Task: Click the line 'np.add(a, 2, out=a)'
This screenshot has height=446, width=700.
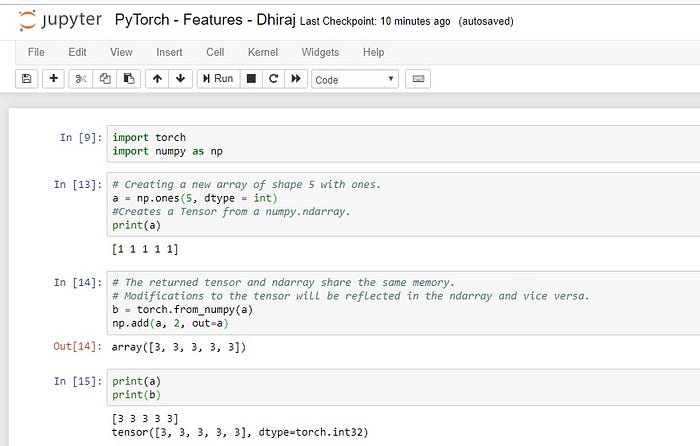Action: (170, 323)
